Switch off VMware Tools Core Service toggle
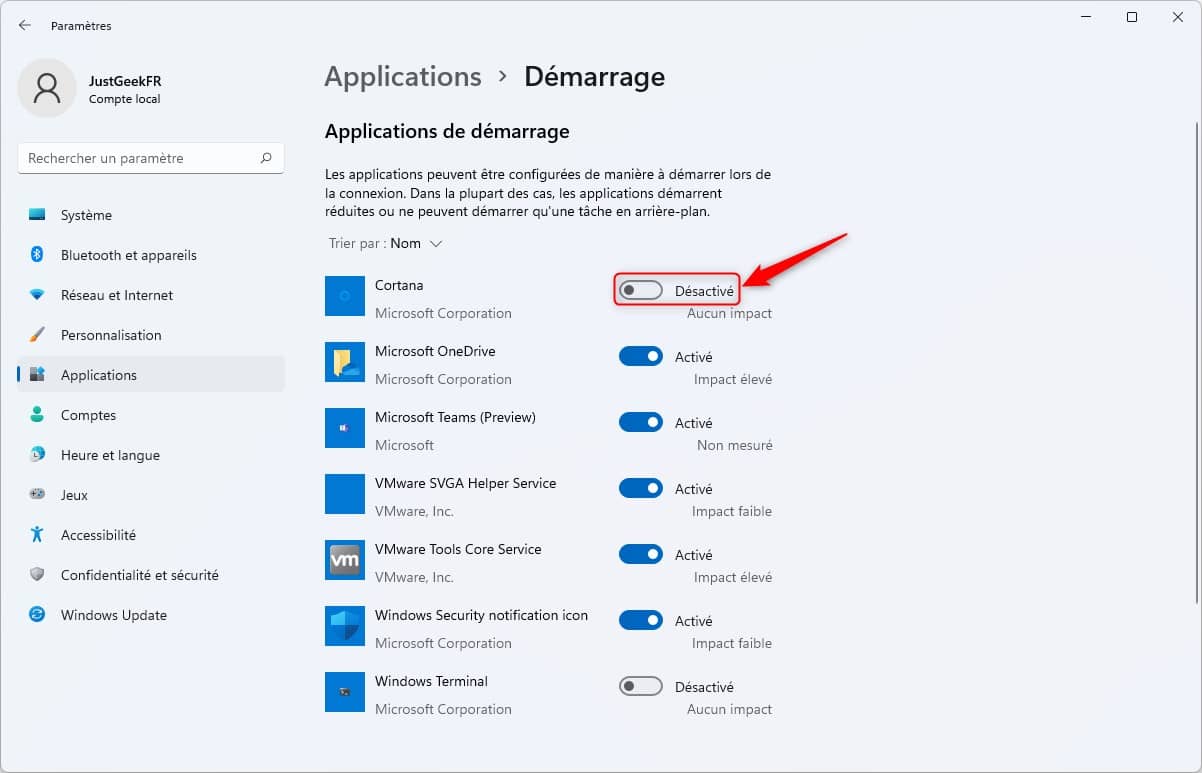This screenshot has width=1202, height=773. point(641,554)
